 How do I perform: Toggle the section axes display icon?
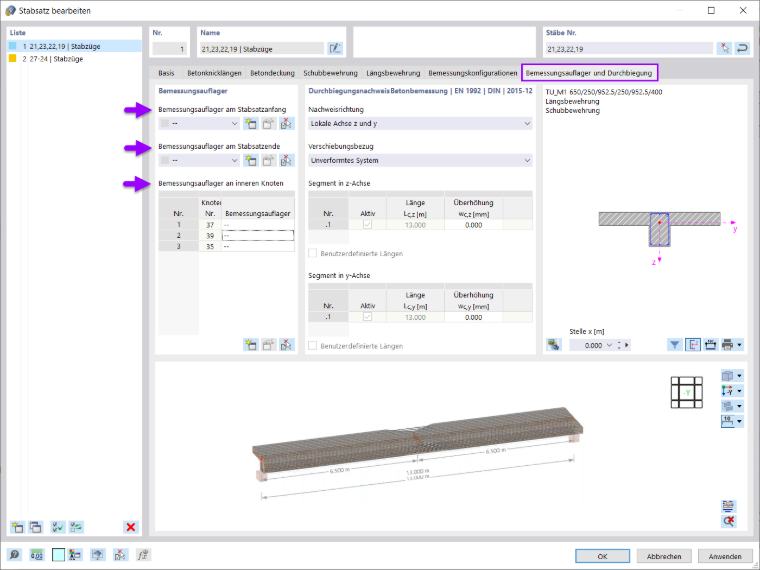[x=693, y=345]
